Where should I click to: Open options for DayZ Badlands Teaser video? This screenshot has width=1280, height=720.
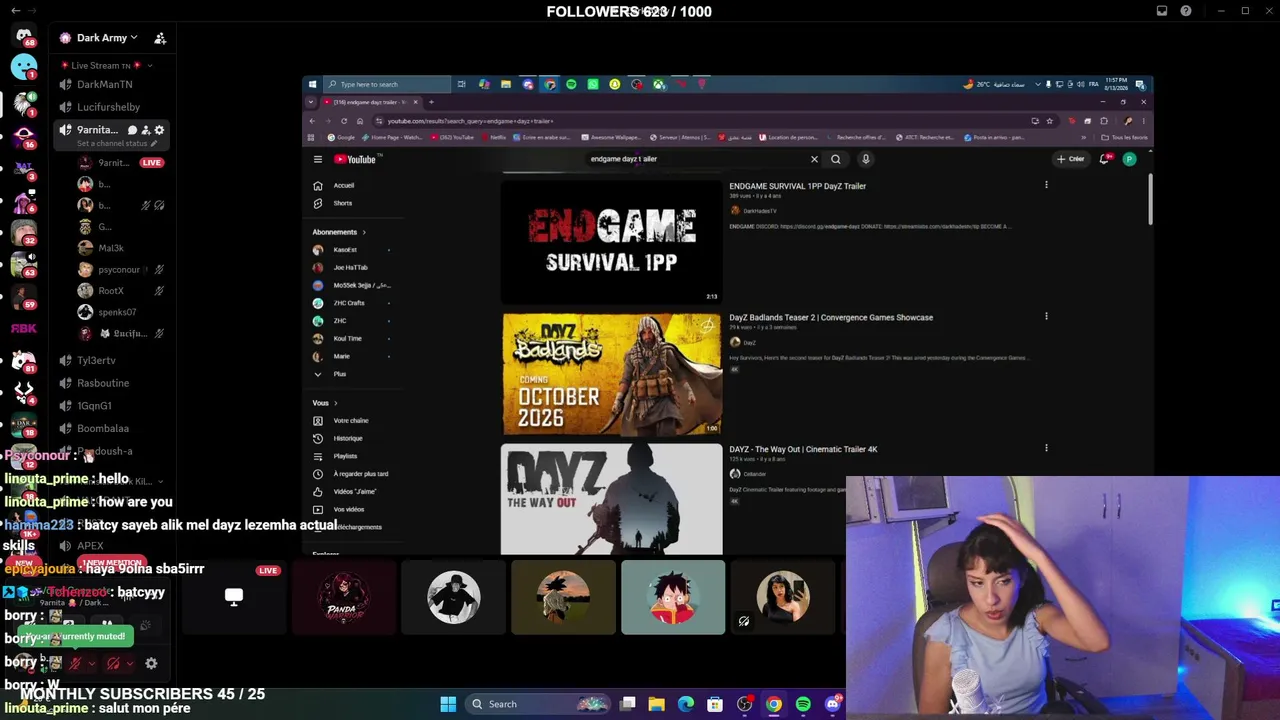pos(1046,317)
